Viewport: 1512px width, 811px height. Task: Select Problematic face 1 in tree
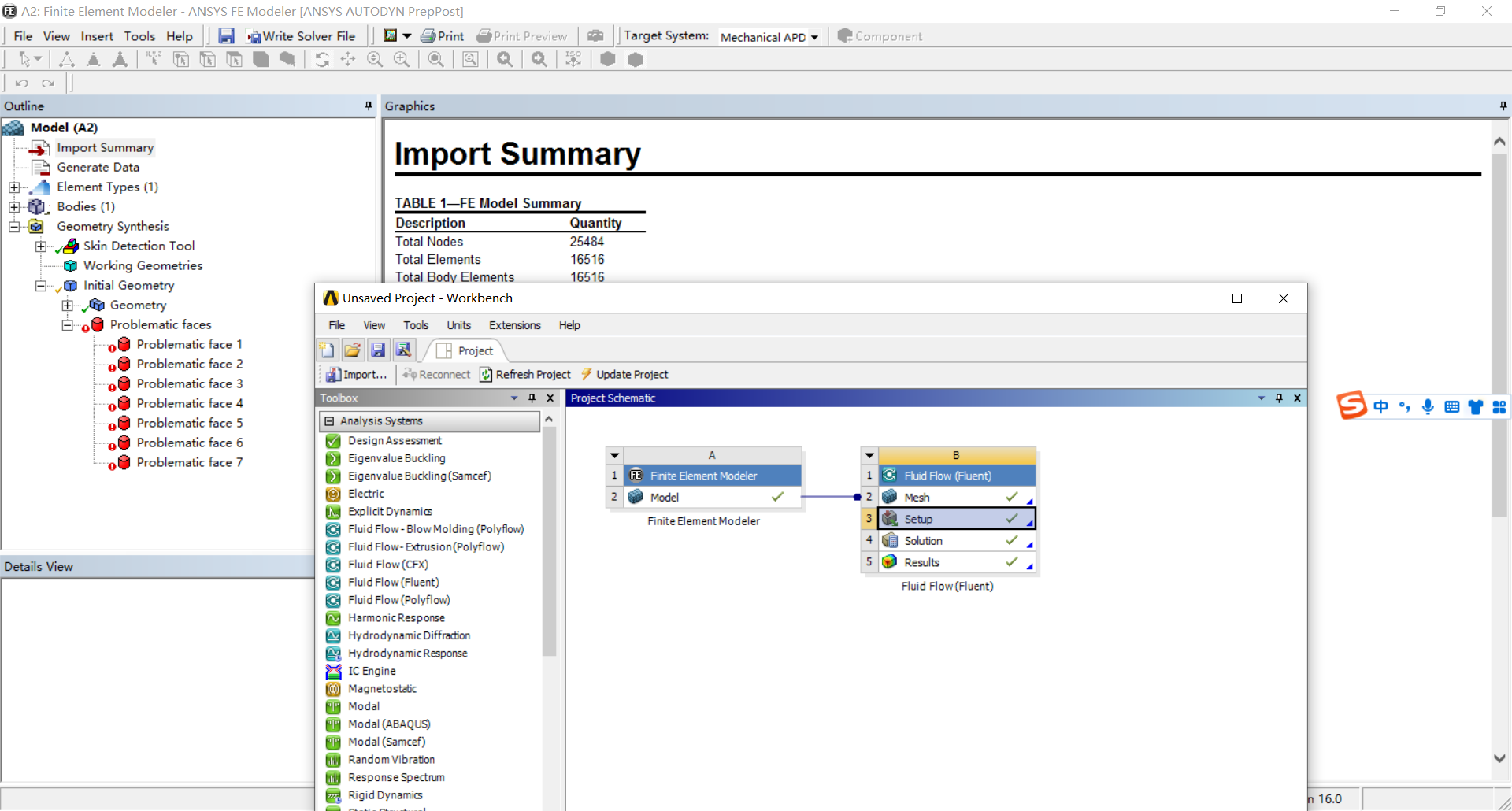point(189,344)
